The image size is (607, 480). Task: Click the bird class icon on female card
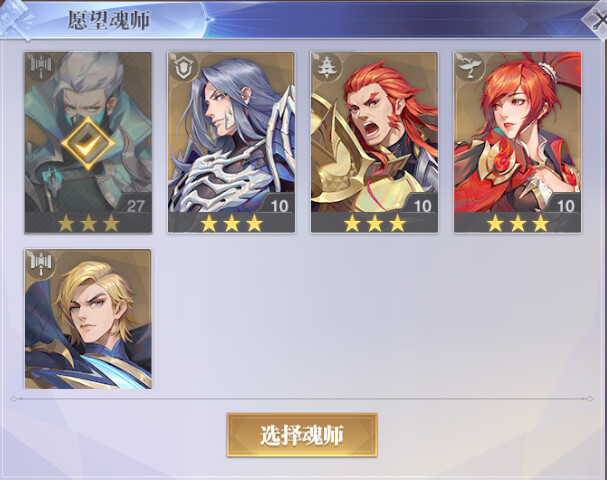click(x=470, y=68)
